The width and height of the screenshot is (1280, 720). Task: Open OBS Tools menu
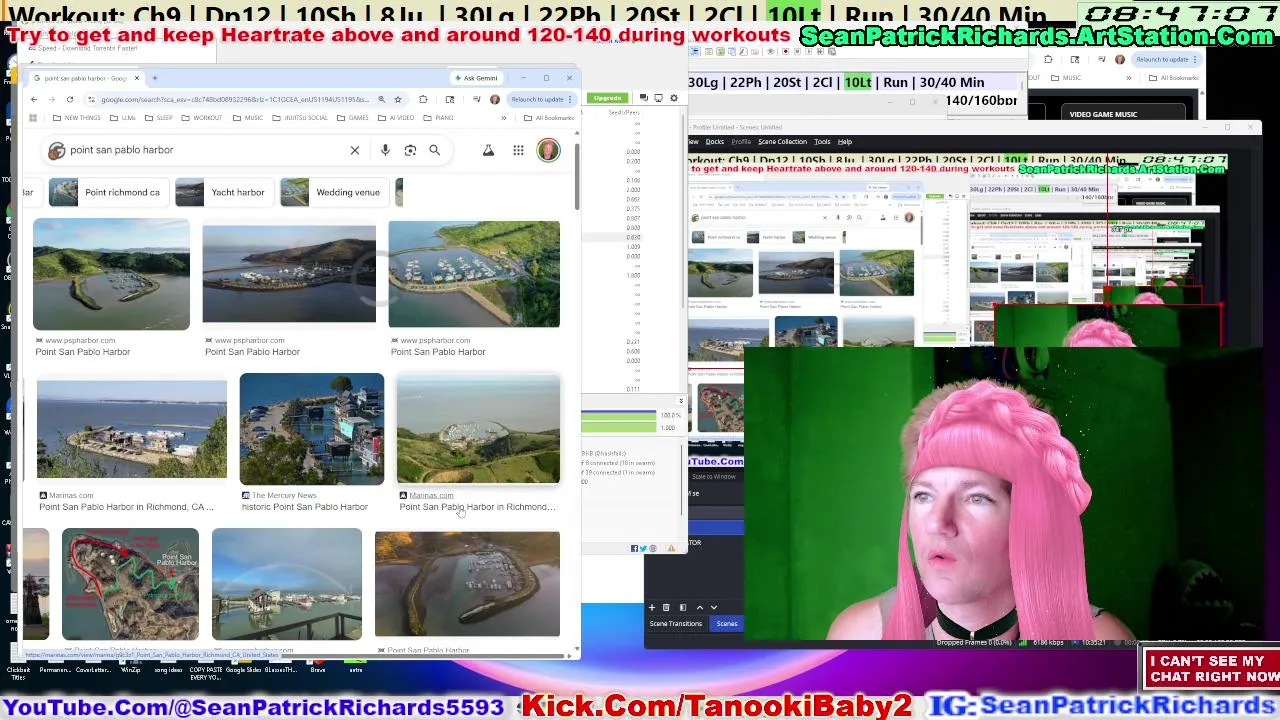coord(822,142)
